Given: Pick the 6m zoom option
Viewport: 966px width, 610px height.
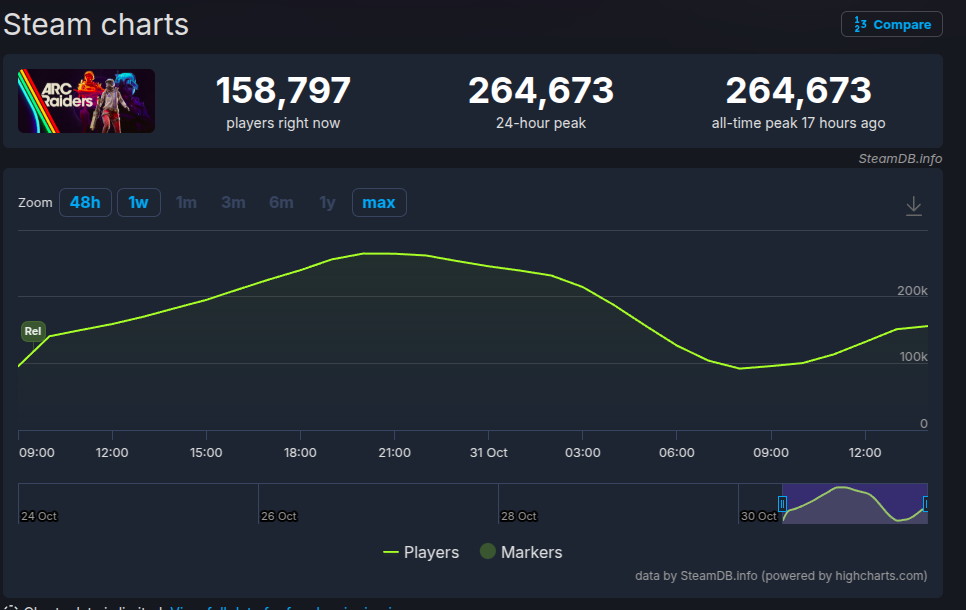Looking at the screenshot, I should 281,203.
